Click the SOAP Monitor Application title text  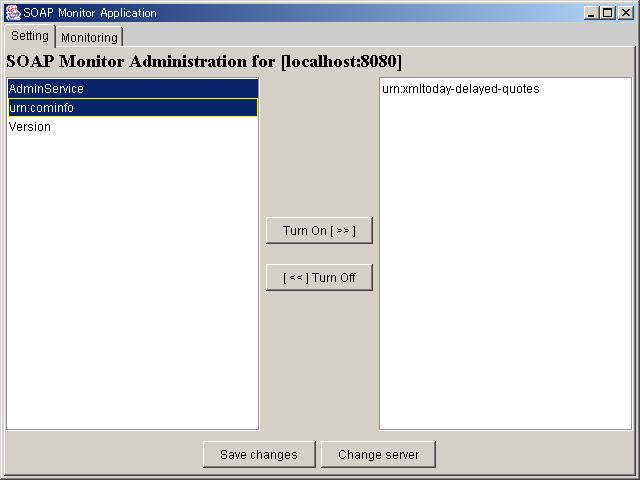(90, 13)
